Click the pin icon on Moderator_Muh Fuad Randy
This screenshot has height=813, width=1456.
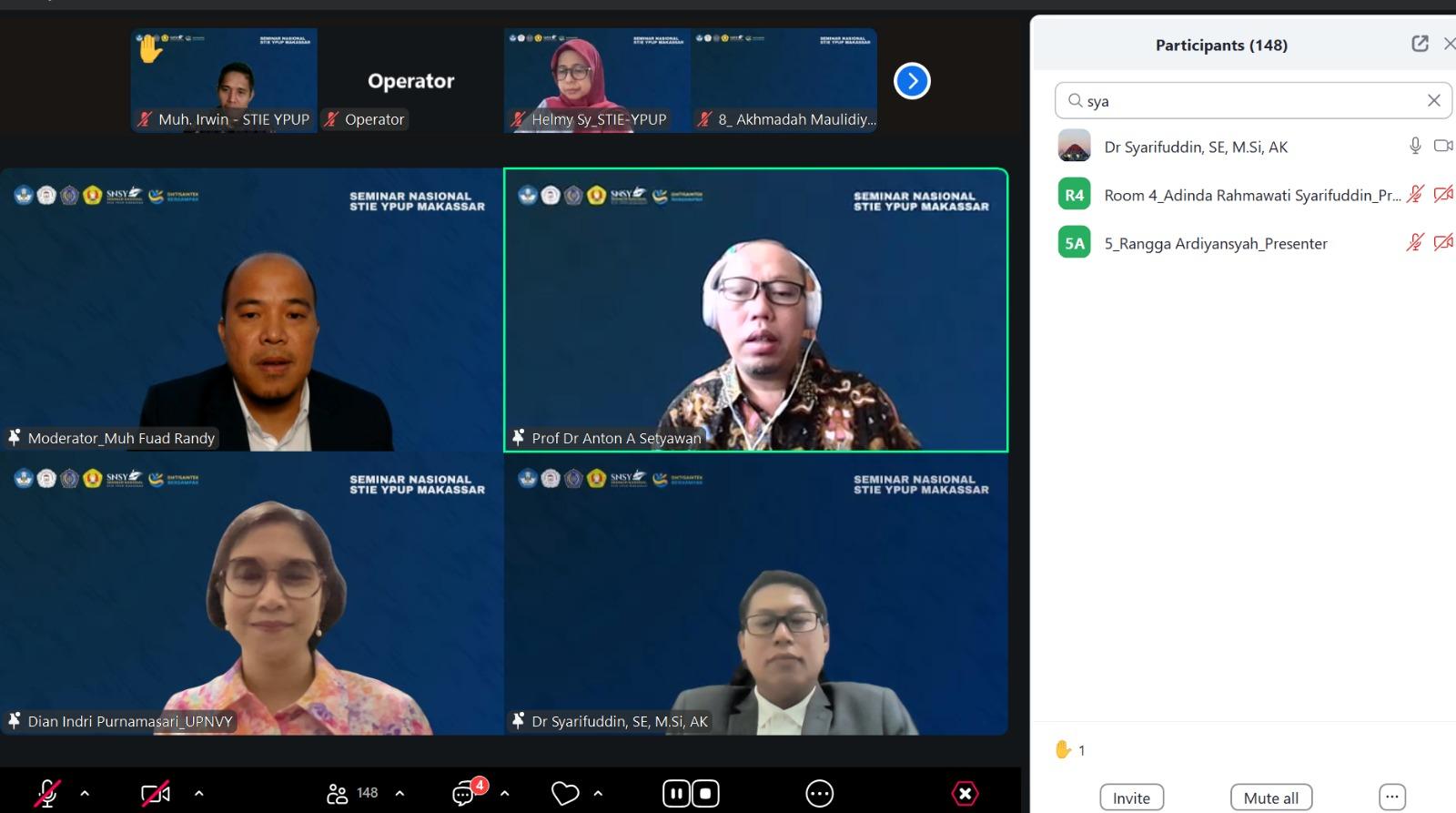click(x=15, y=437)
